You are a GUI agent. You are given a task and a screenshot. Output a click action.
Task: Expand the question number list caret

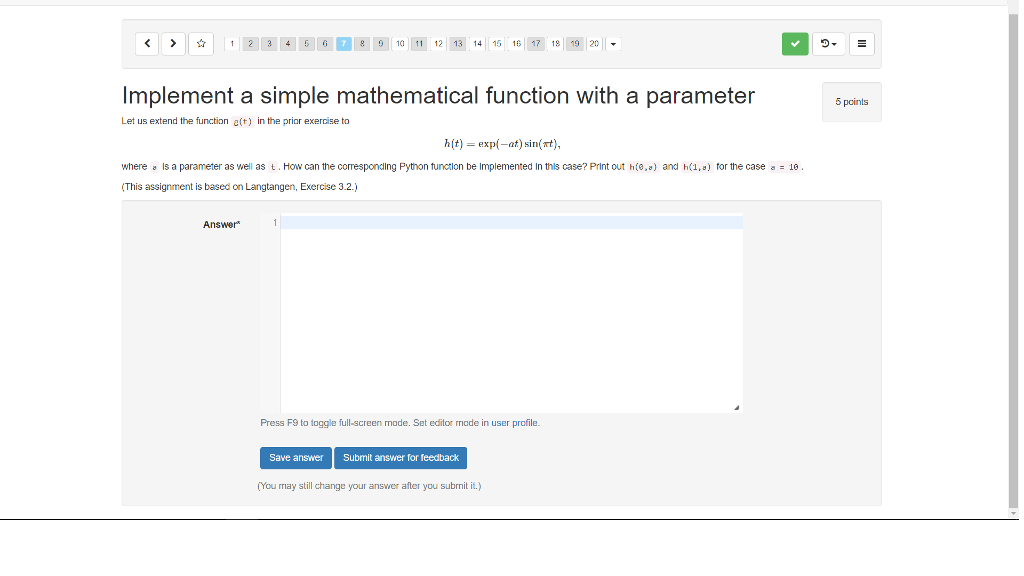(x=613, y=44)
